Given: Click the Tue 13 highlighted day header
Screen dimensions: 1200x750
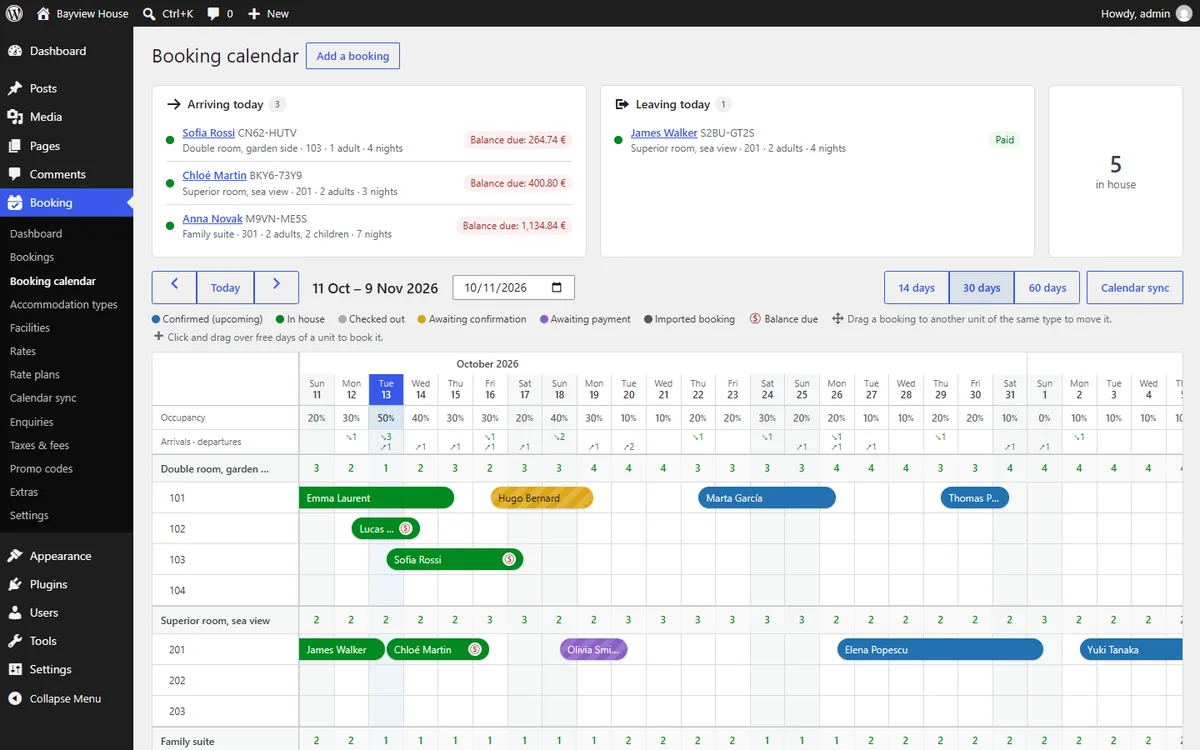Looking at the screenshot, I should [386, 390].
